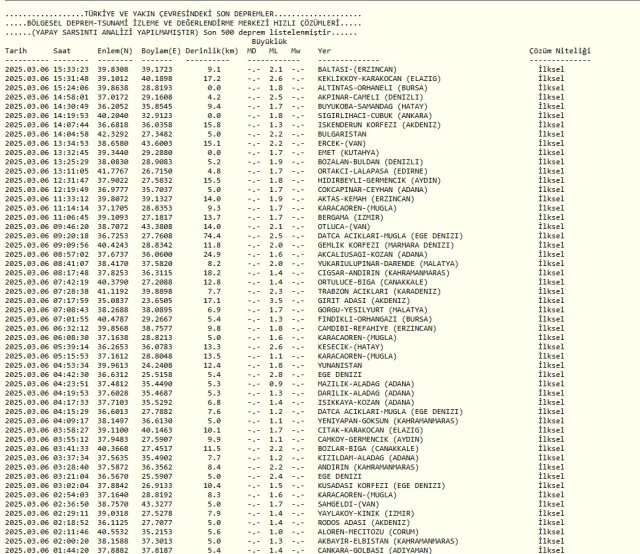This screenshot has height=554, width=640.
Task: Select ISKENDERUN KORFEZI (AKDENIZ) text
Action: (379, 125)
